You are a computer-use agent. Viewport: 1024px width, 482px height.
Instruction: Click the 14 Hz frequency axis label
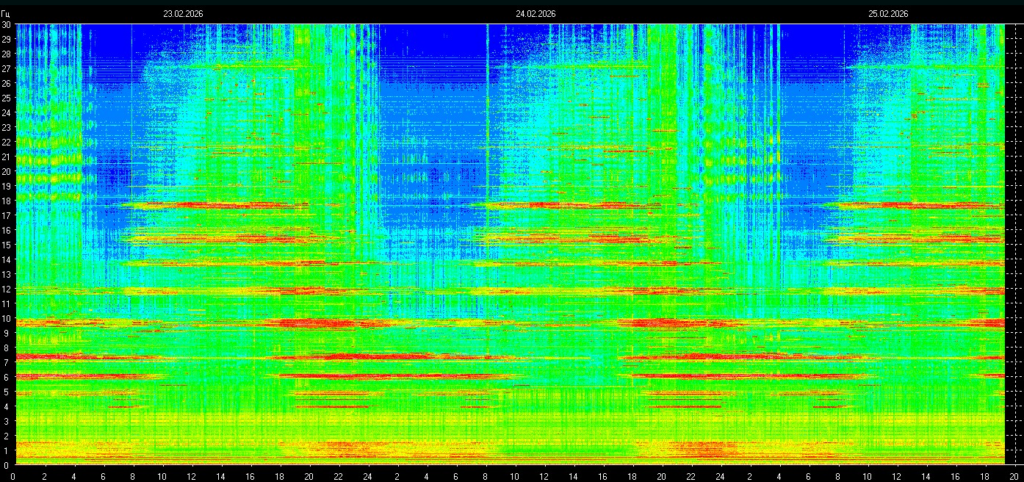[6, 260]
